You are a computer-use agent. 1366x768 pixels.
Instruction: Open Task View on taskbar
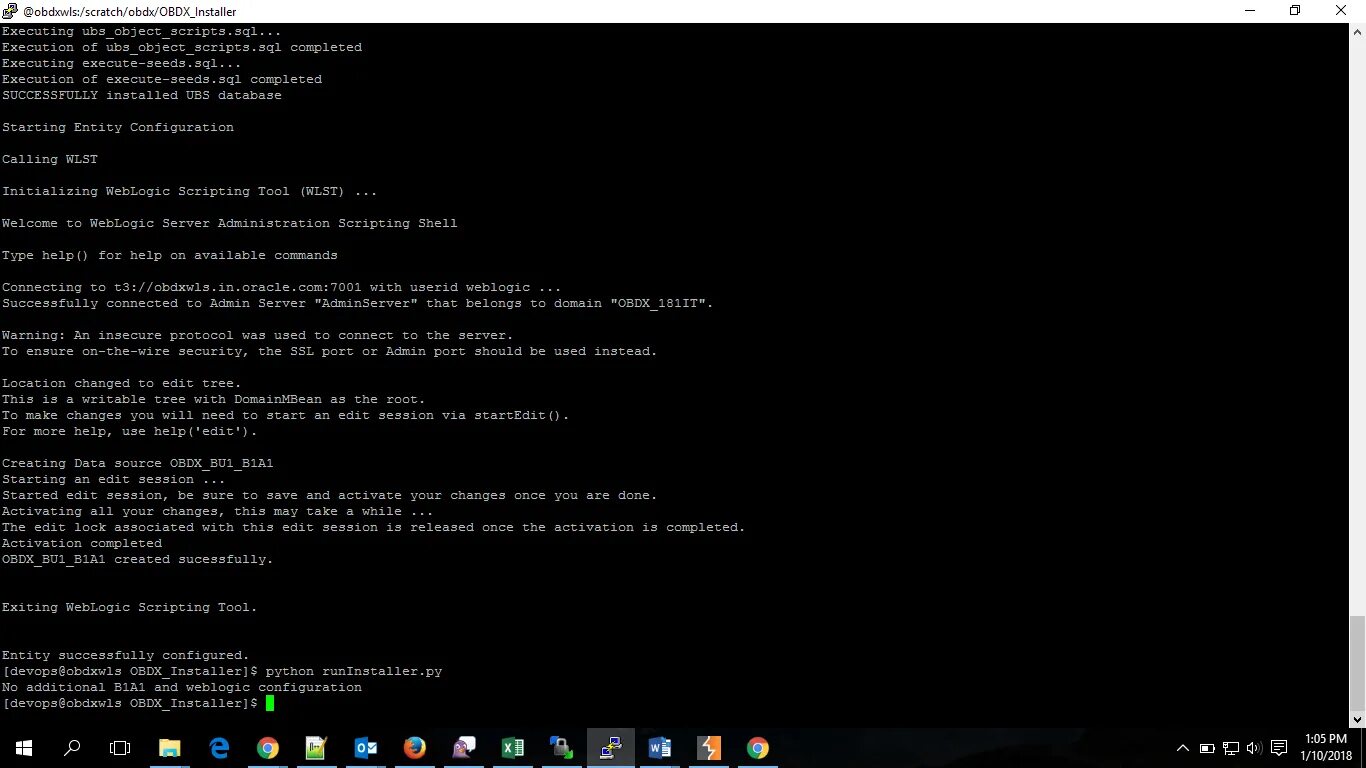tap(120, 747)
